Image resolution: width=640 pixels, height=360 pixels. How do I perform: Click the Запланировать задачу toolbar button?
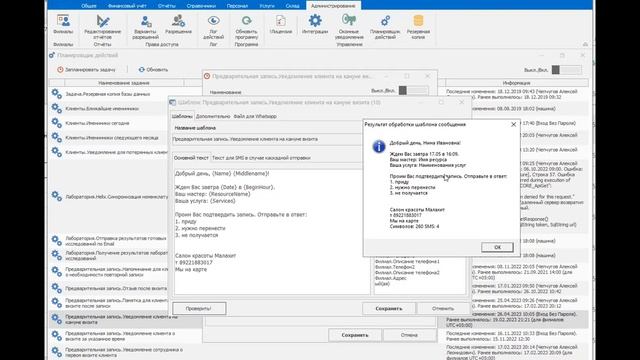coord(86,70)
